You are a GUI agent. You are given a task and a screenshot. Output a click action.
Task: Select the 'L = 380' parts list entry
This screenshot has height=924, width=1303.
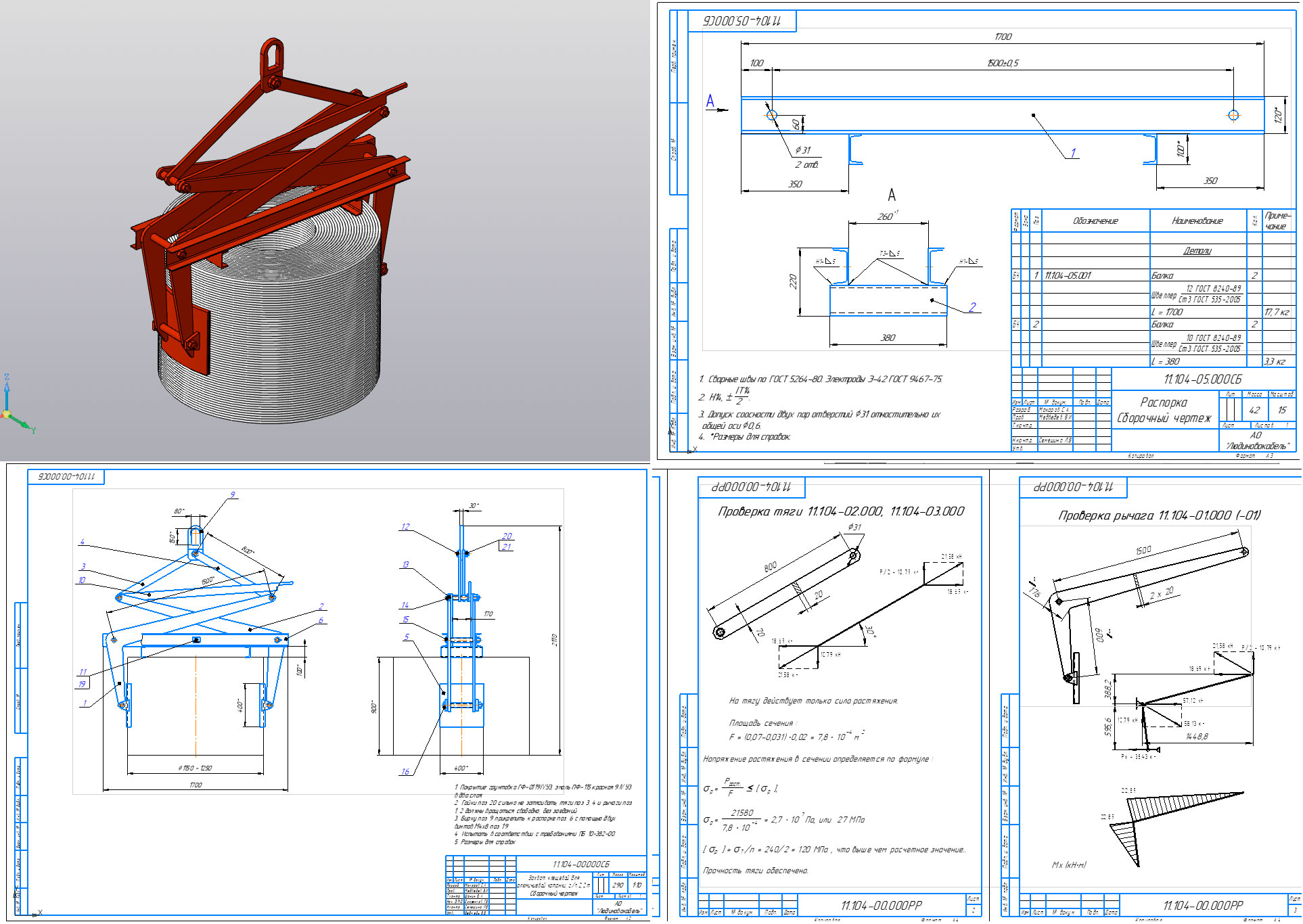(1165, 361)
